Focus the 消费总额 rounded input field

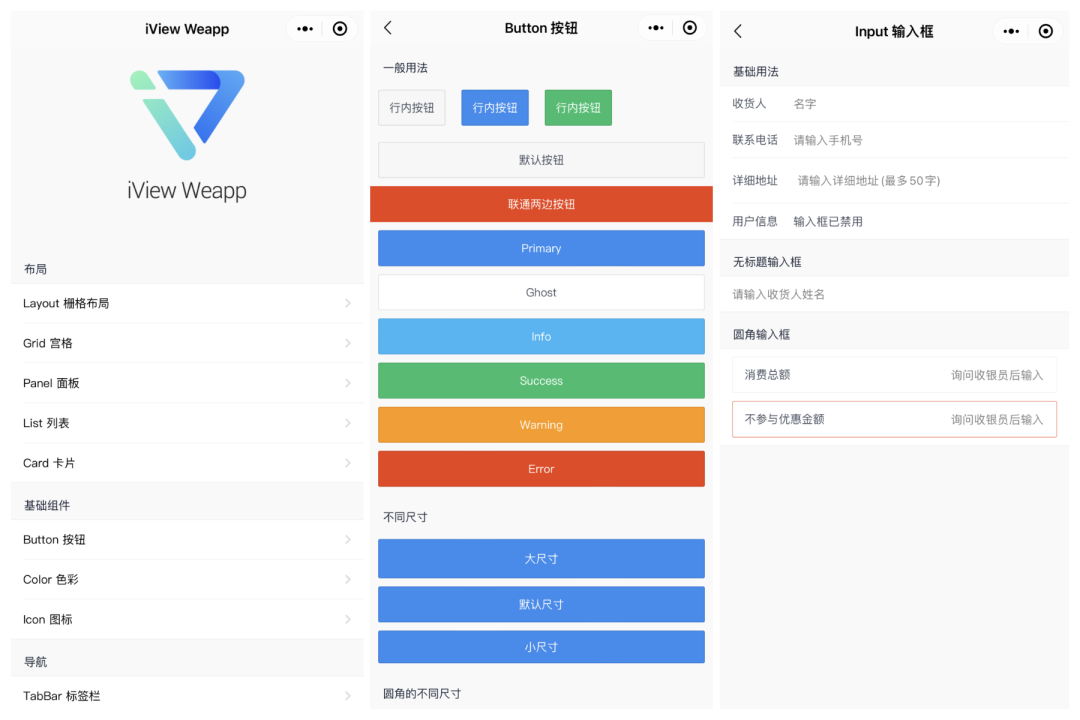[895, 375]
